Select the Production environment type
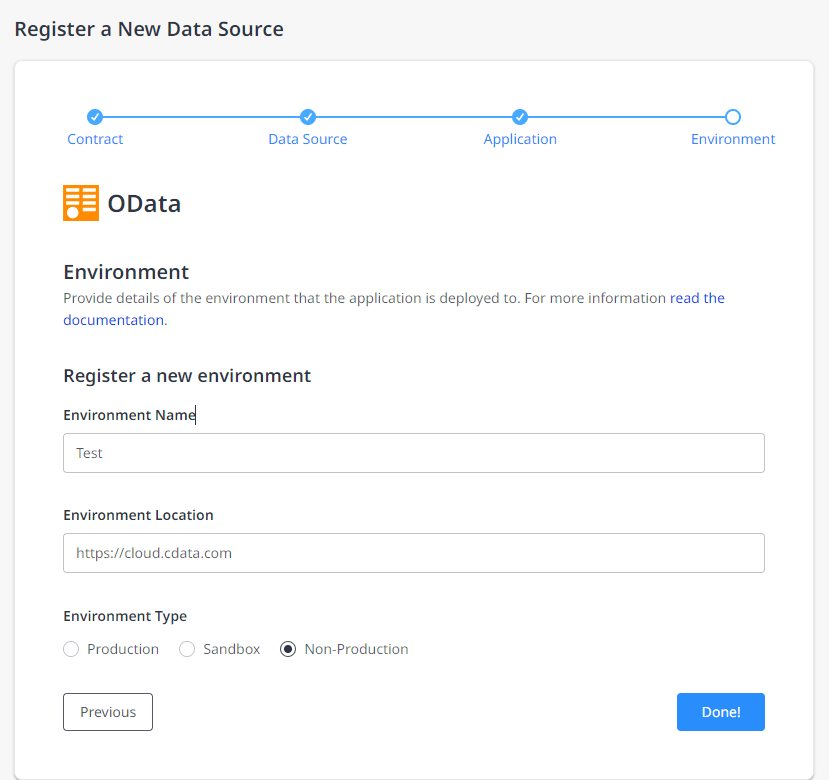The width and height of the screenshot is (829, 780). tap(71, 649)
